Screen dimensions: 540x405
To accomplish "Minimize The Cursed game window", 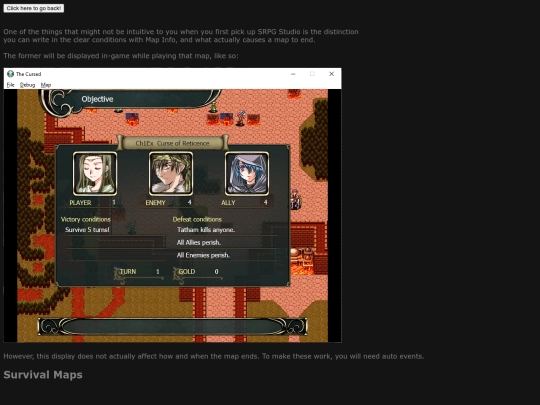I will pyautogui.click(x=293, y=74).
